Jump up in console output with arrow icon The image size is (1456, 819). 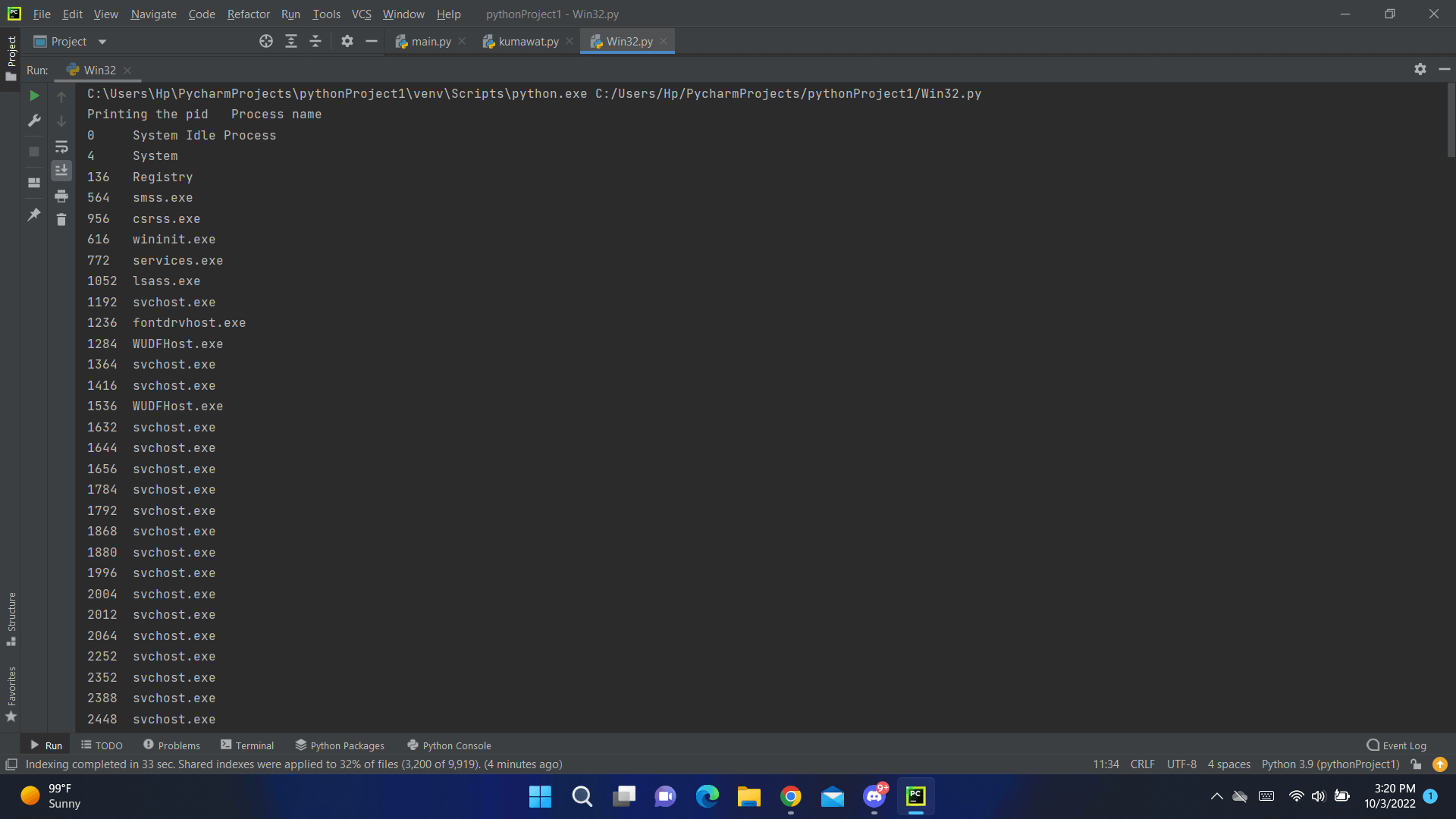pyautogui.click(x=61, y=96)
